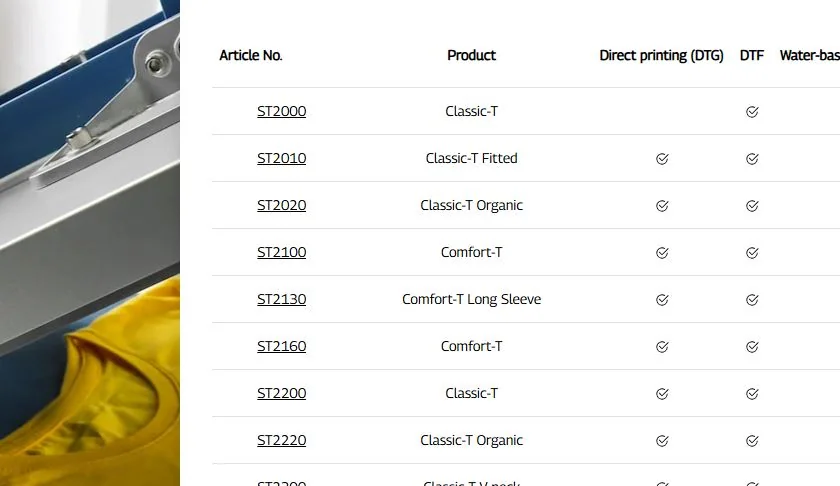Click the Direct printing (DTG) column header
The image size is (840, 486).
661,56
